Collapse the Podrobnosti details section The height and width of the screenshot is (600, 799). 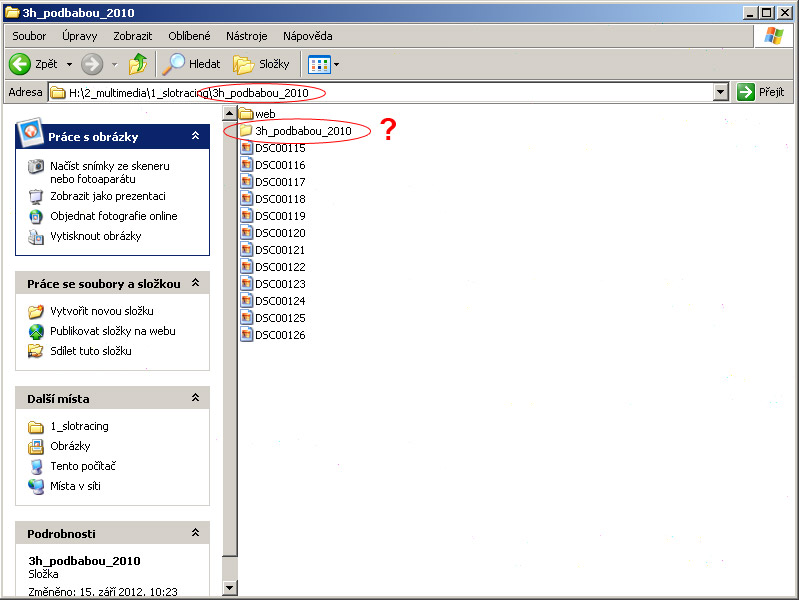(x=195, y=534)
